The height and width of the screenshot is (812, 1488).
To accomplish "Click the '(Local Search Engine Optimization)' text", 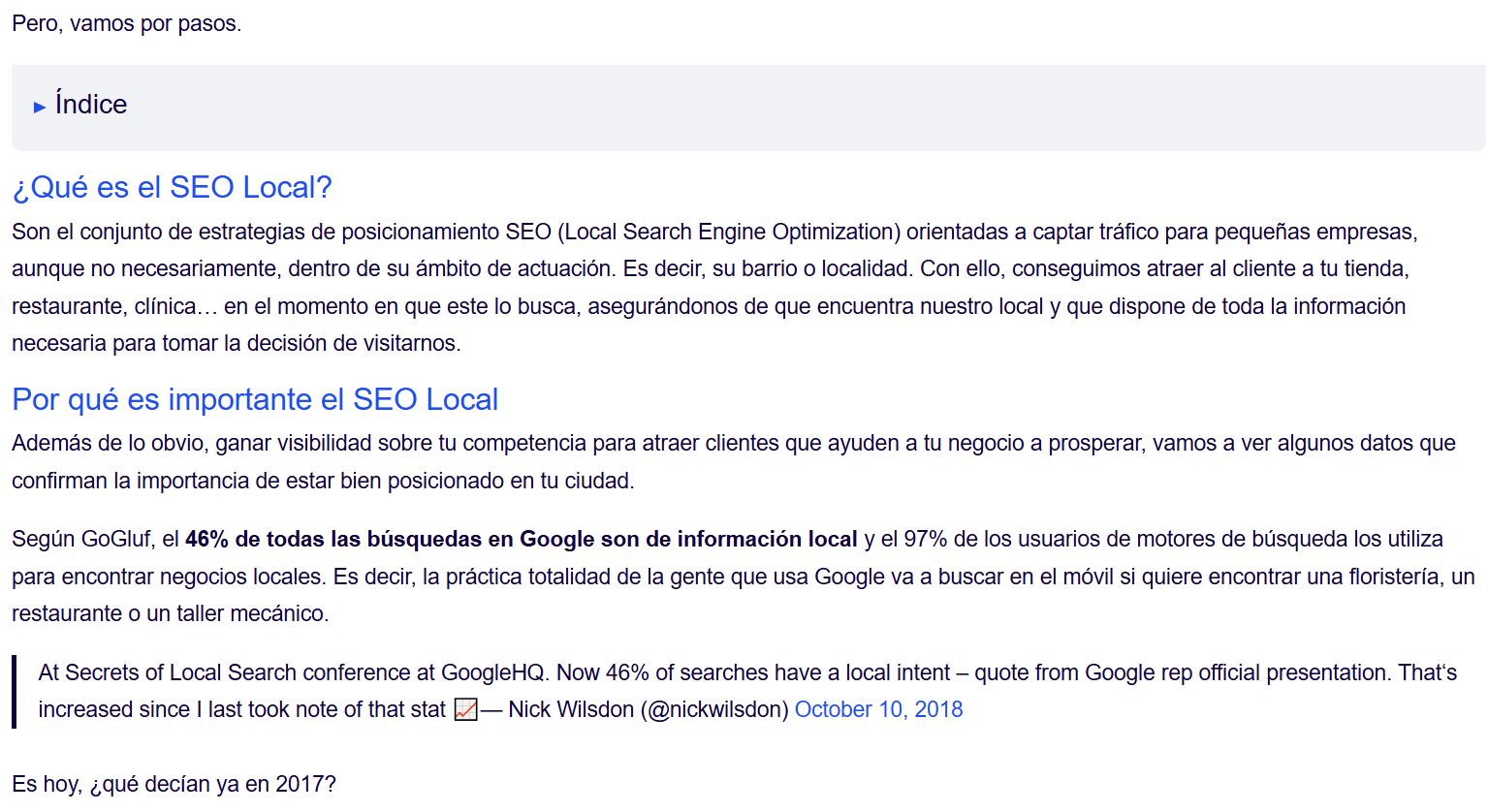I will (728, 232).
